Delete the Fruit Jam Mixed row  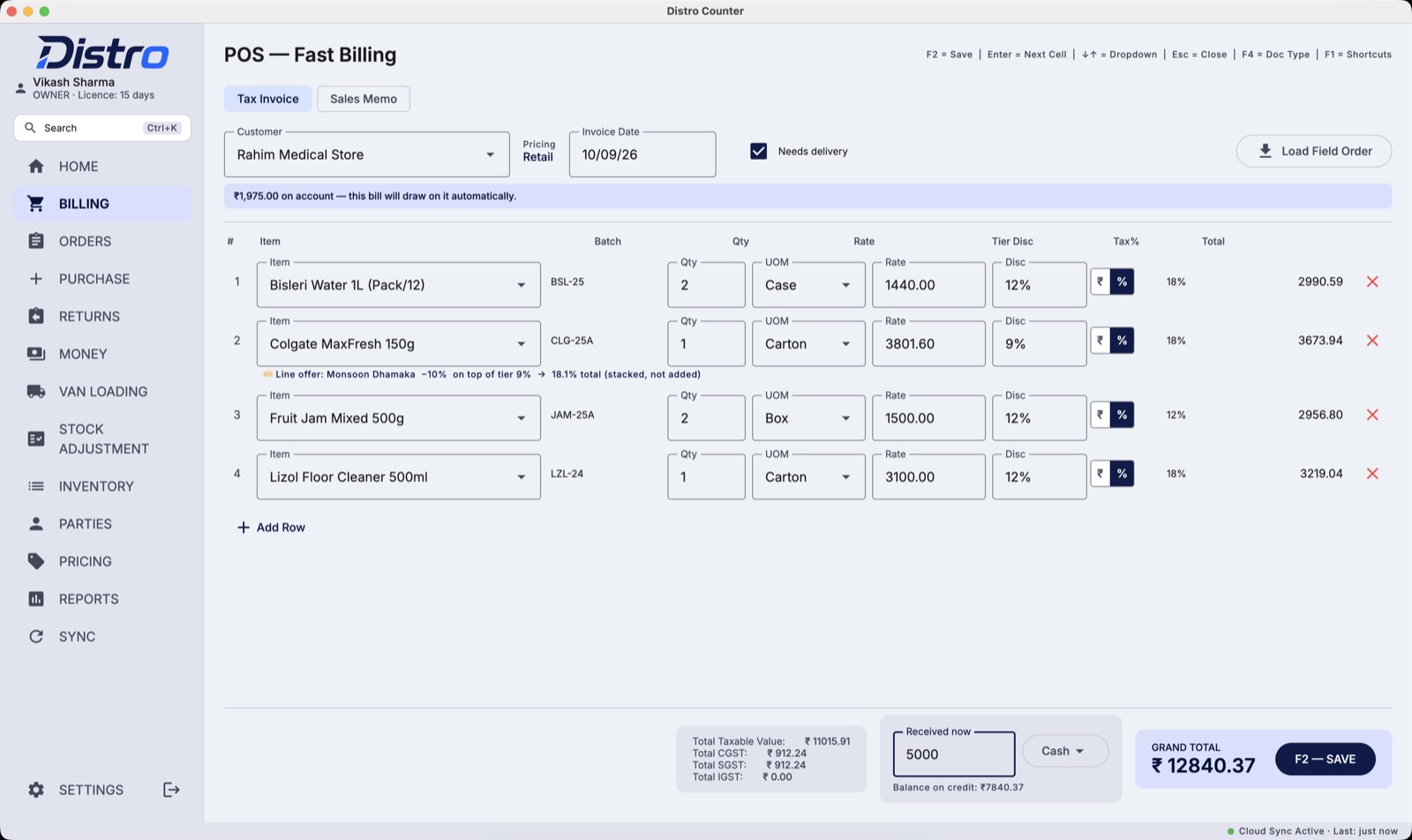1372,415
